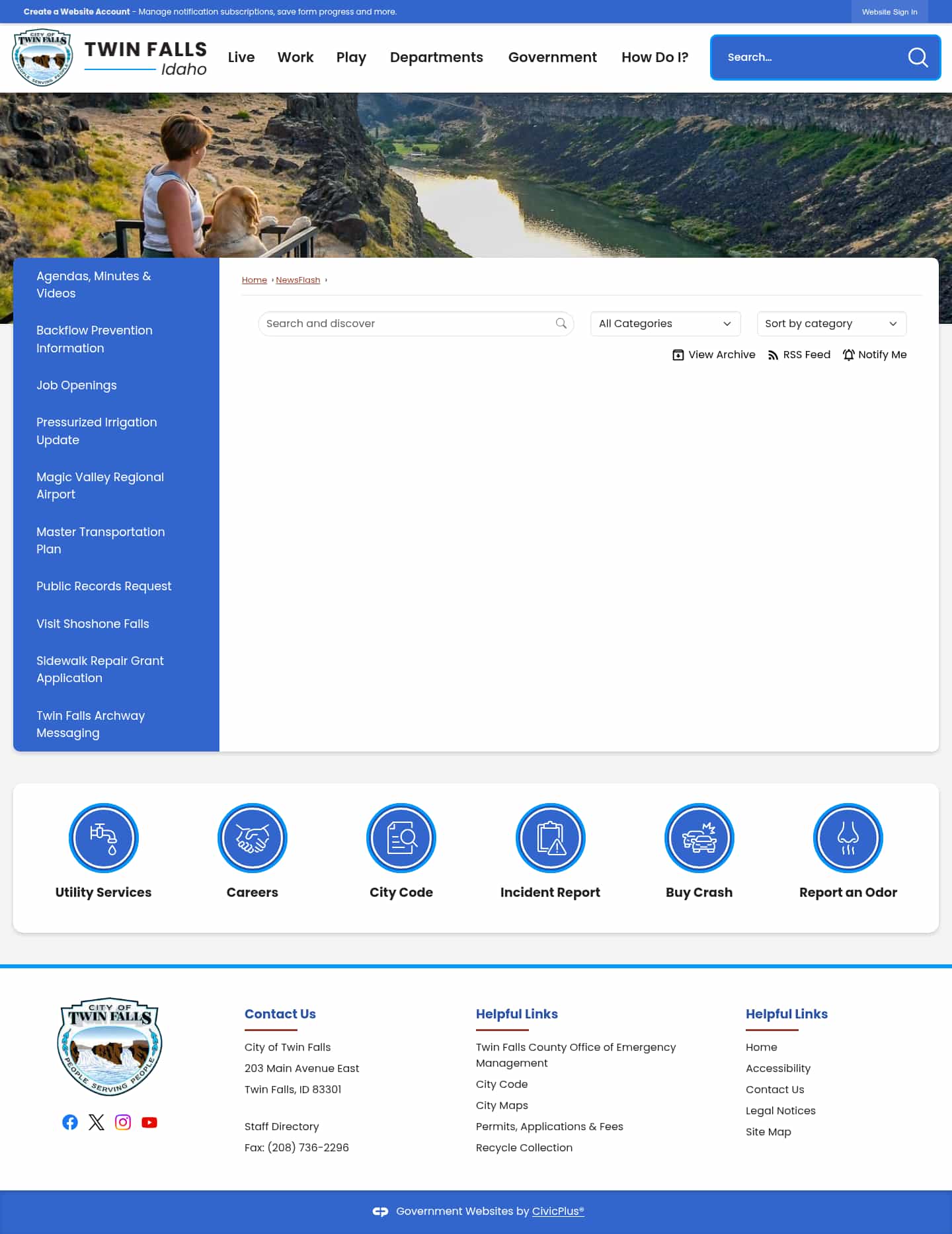Click the header search magnifier icon
Viewport: 952px width, 1234px height.
[918, 58]
